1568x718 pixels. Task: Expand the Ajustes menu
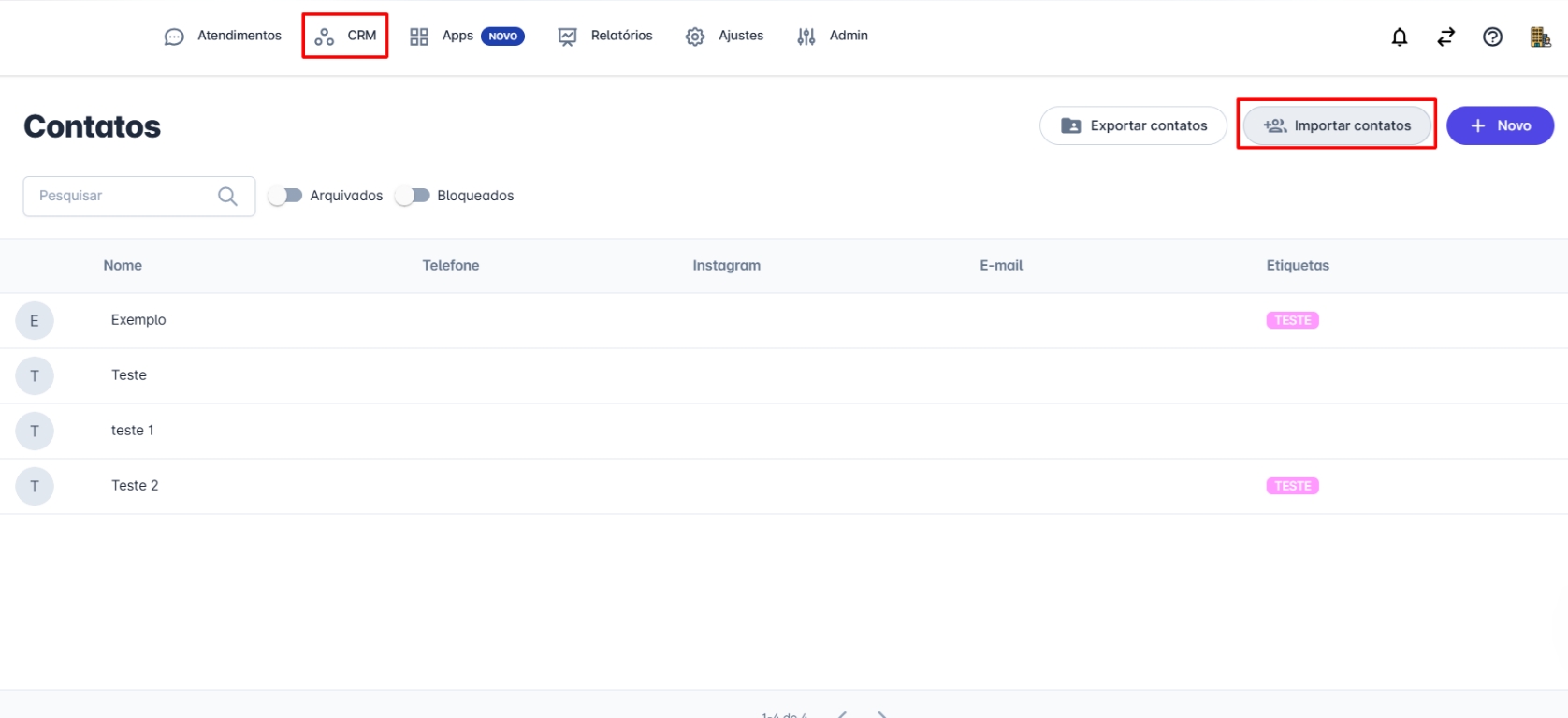pyautogui.click(x=724, y=36)
